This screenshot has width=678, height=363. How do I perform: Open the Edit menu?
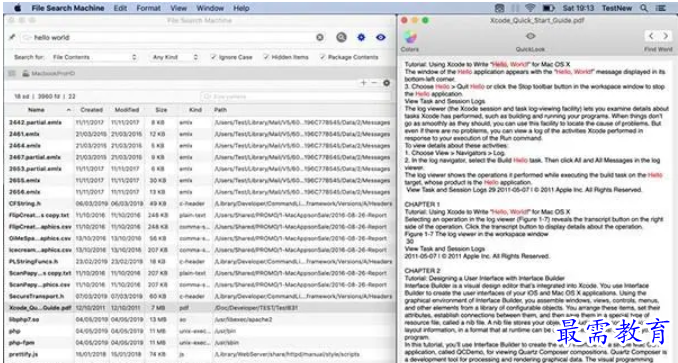[x=120, y=8]
